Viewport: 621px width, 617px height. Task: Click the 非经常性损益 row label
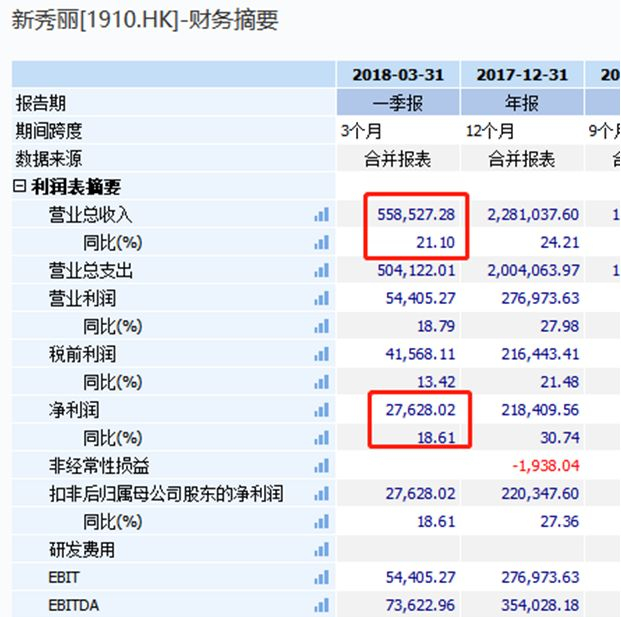coord(99,466)
